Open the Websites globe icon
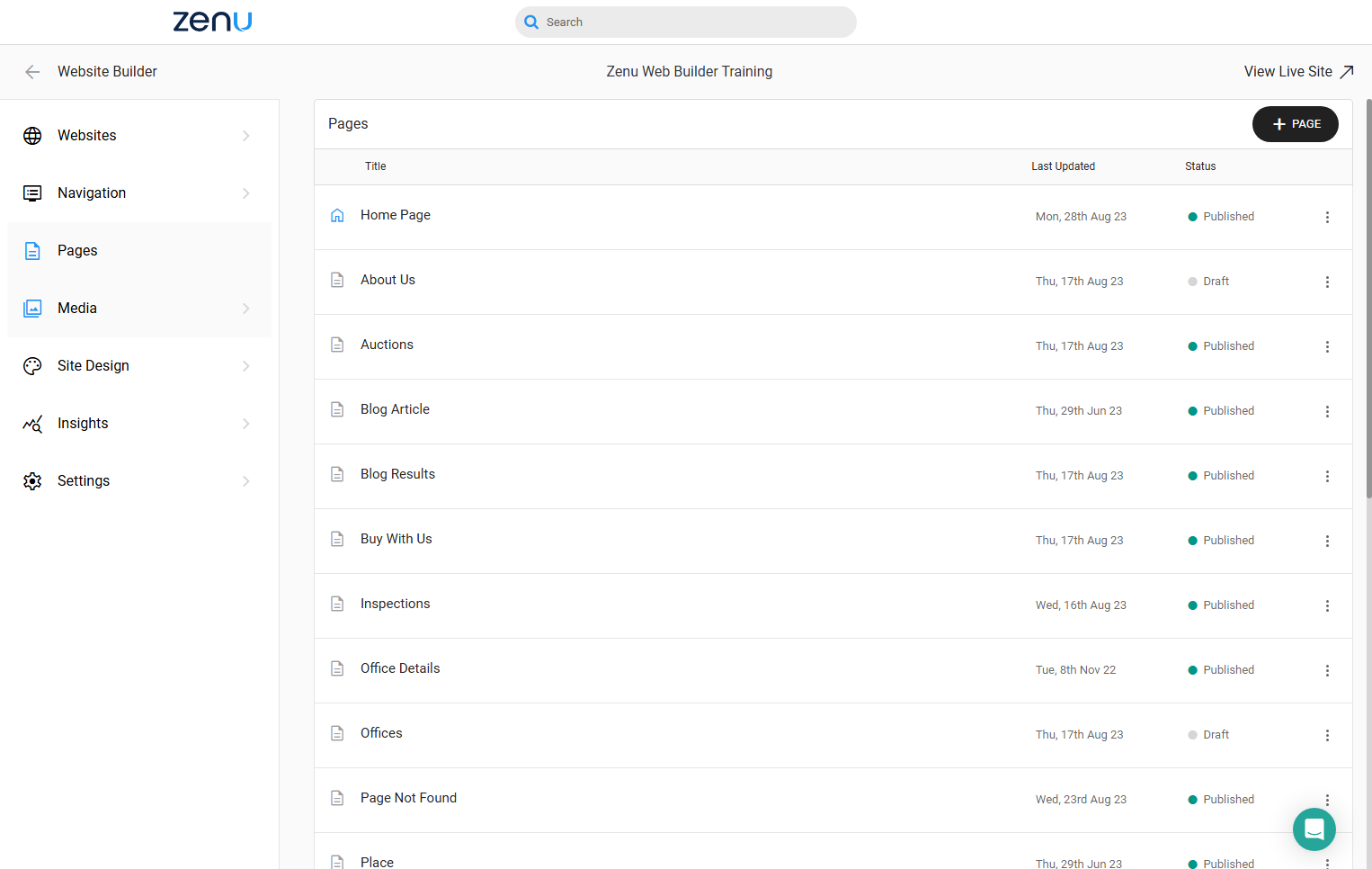The height and width of the screenshot is (869, 1372). (32, 136)
